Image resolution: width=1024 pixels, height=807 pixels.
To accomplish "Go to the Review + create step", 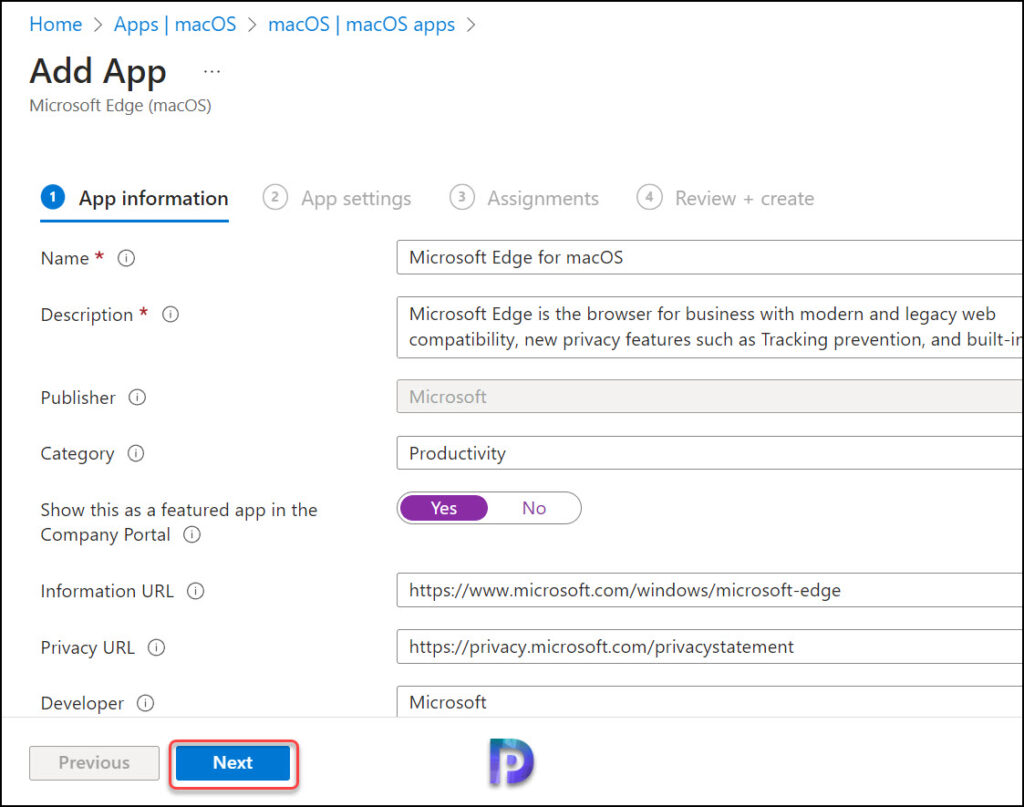I will (x=726, y=198).
